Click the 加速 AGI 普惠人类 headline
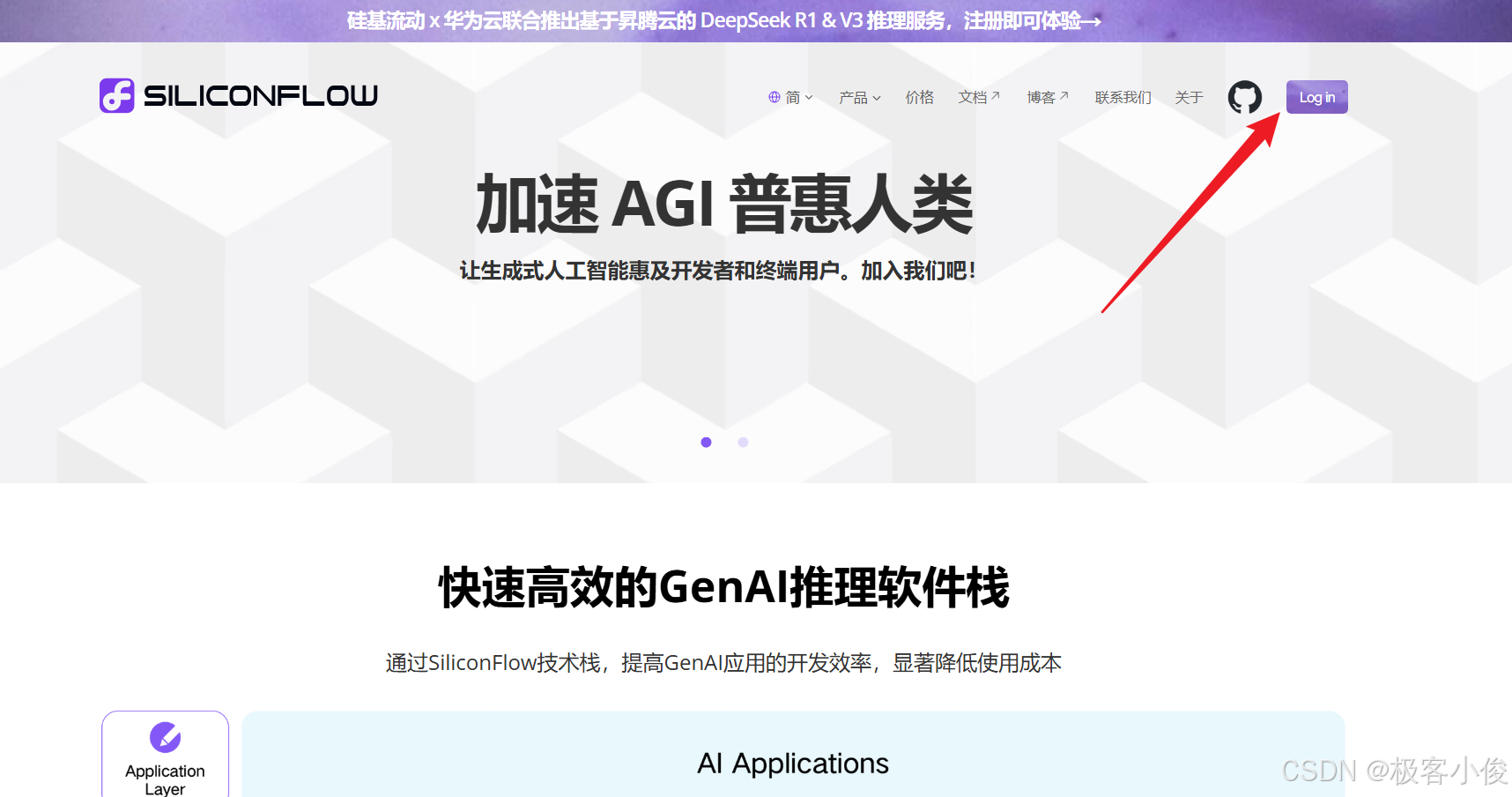1512x797 pixels. [724, 204]
